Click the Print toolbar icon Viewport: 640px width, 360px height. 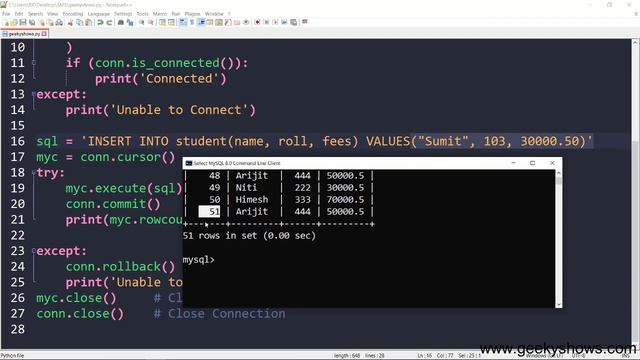[59, 22]
